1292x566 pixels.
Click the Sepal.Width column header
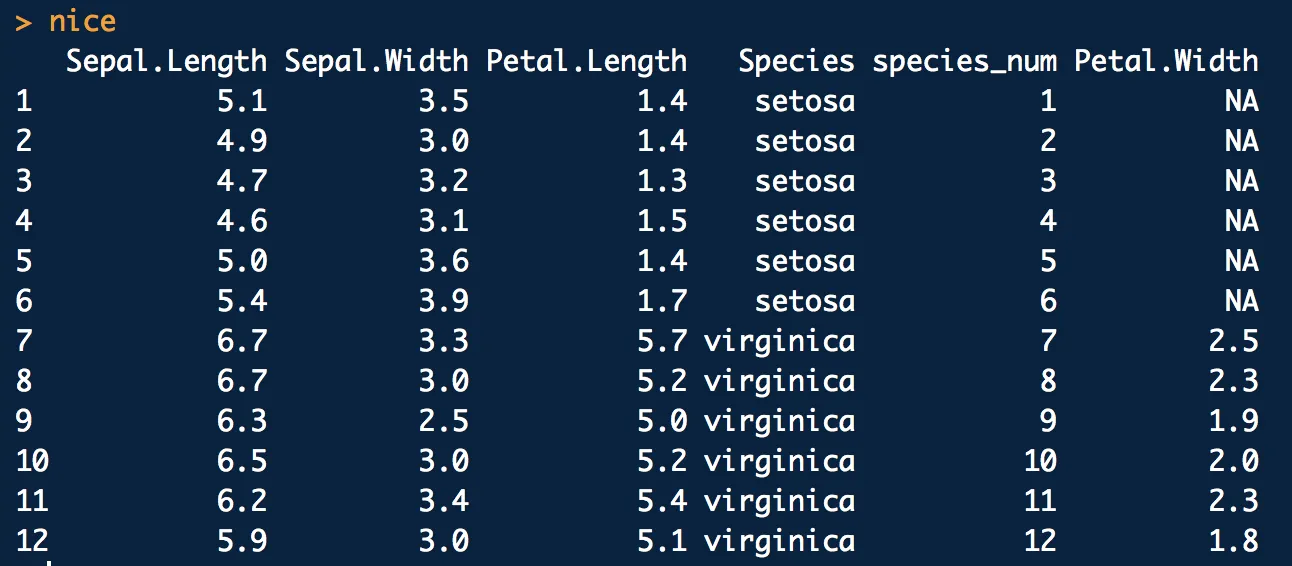pos(376,62)
